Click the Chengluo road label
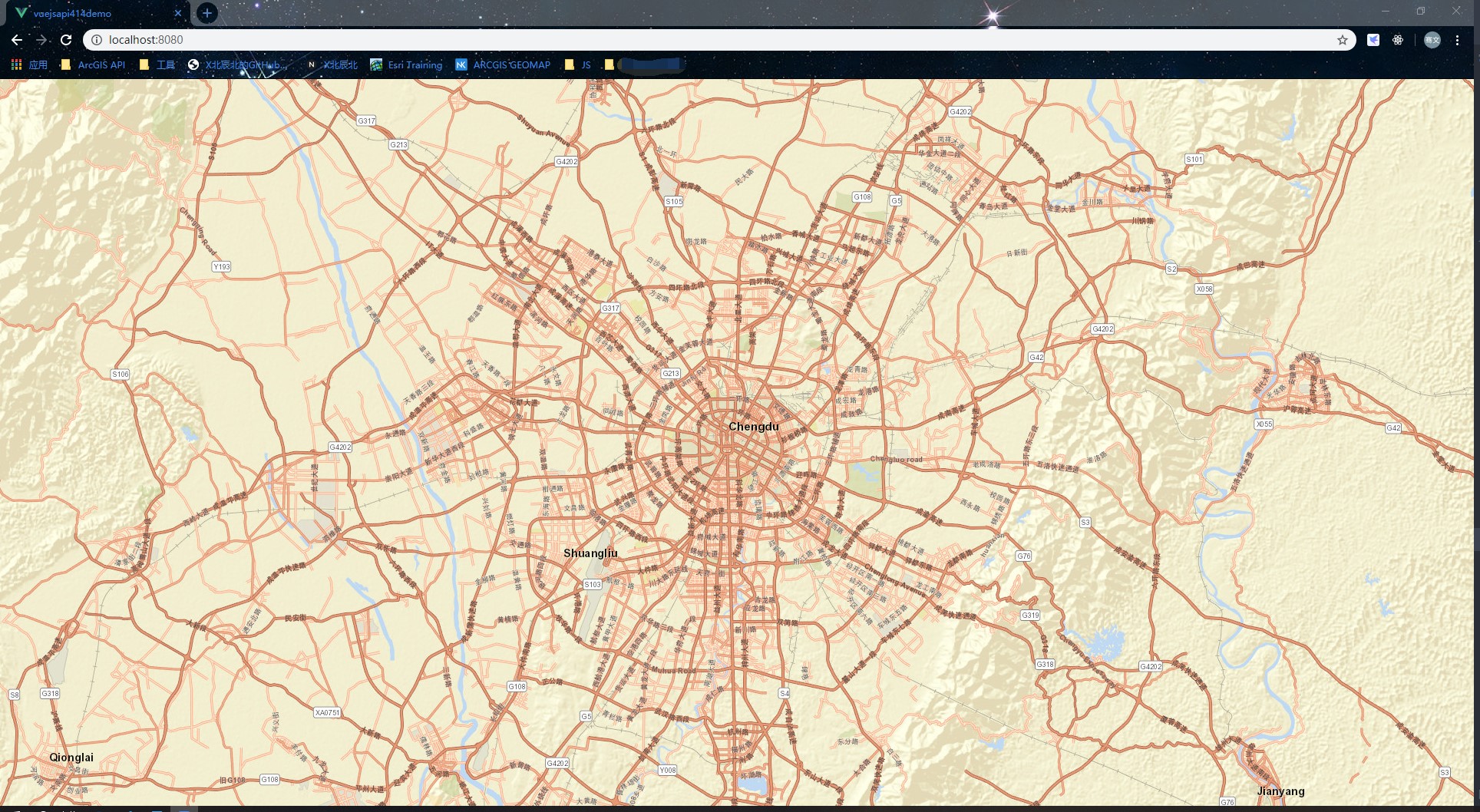Viewport: 1480px width, 812px height. [x=896, y=460]
